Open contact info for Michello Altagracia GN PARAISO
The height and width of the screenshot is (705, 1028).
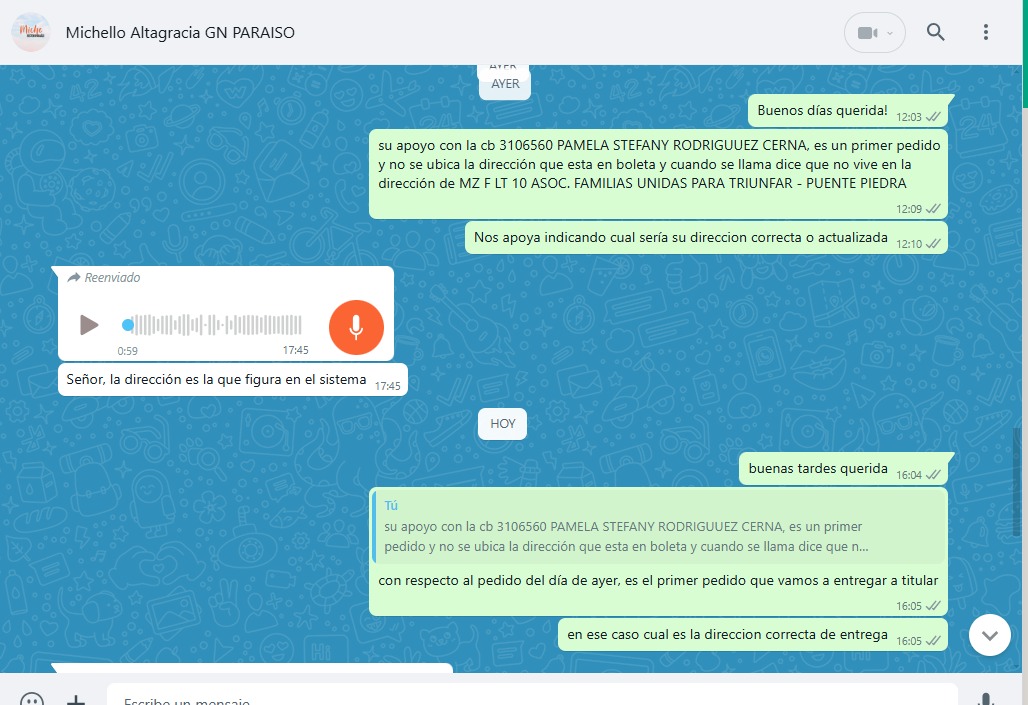(x=180, y=32)
